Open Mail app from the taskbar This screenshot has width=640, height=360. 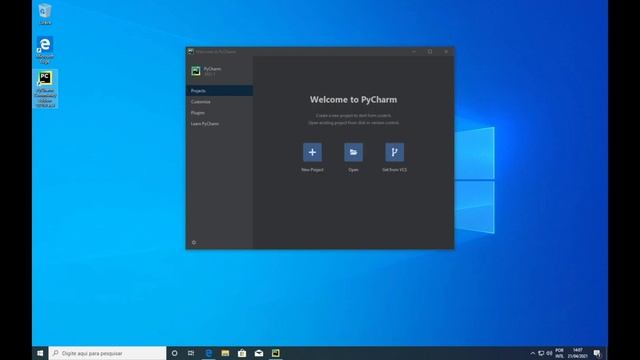coord(259,353)
